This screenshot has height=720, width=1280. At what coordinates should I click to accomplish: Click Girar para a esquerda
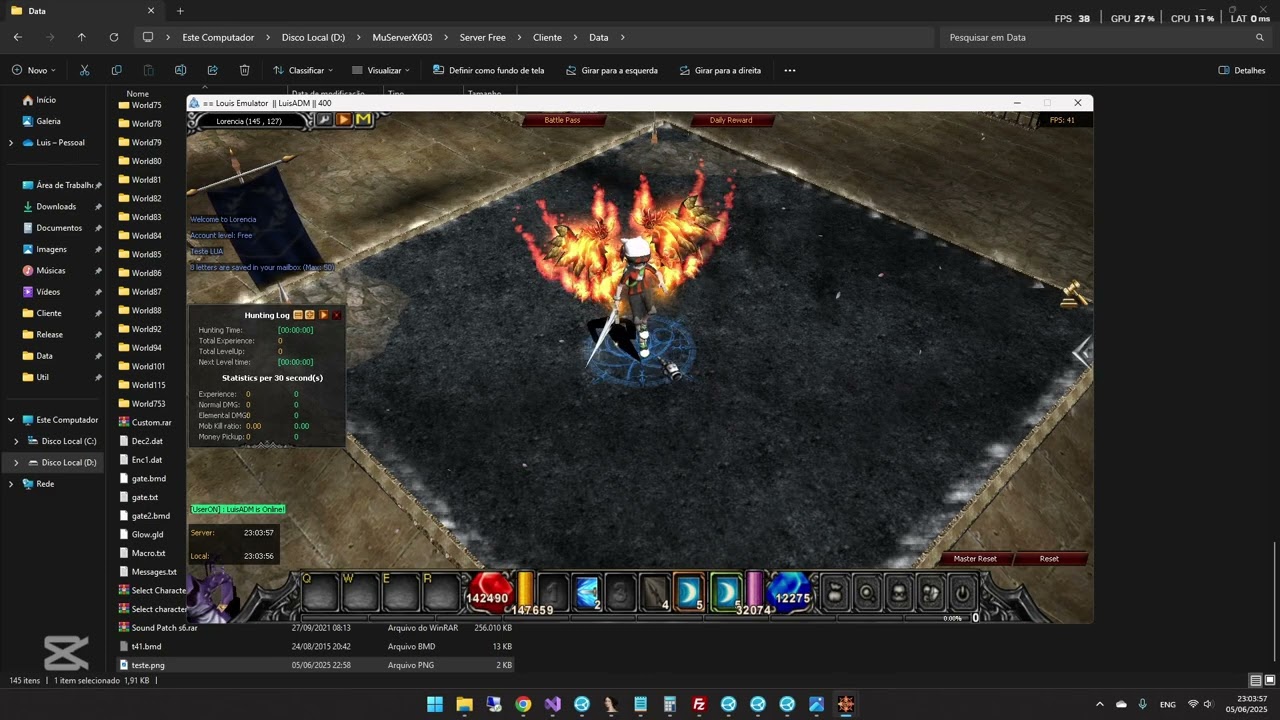612,71
